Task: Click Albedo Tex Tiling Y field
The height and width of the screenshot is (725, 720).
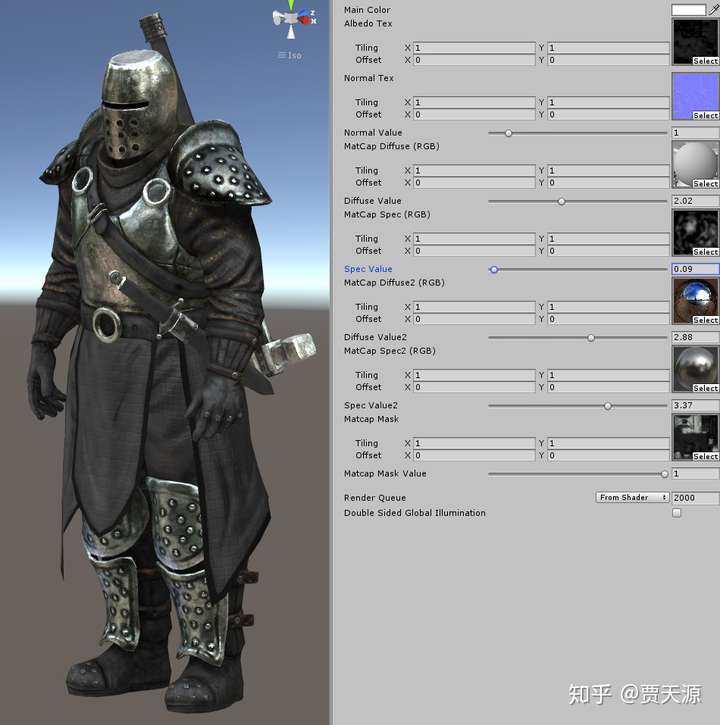Action: pos(609,48)
